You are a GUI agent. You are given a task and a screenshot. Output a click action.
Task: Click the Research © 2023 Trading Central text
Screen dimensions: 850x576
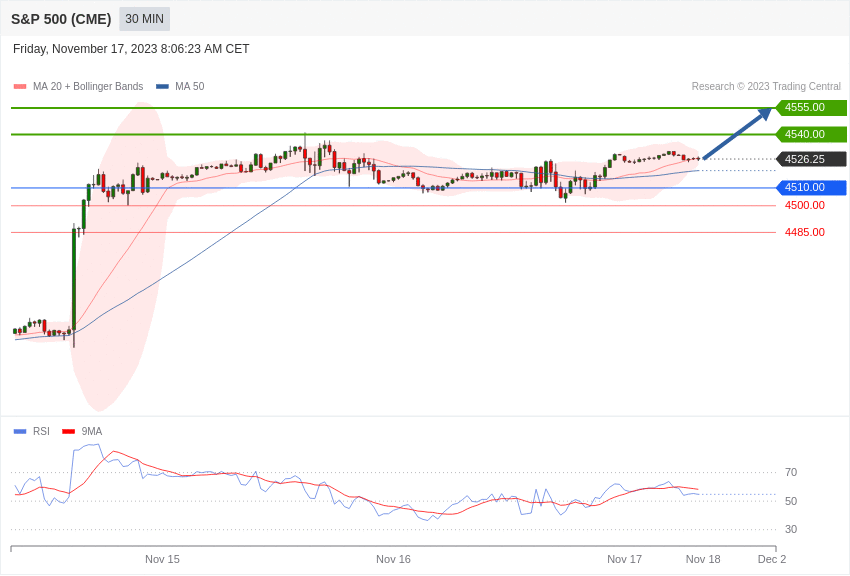tap(766, 87)
